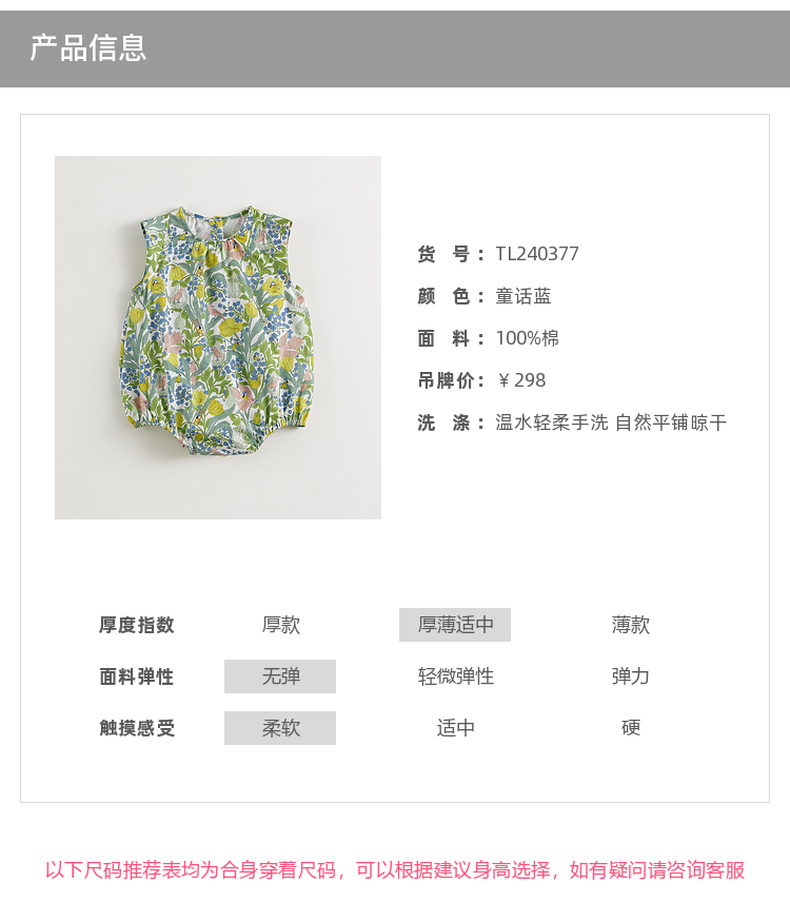
Task: Click the tag price ¥298
Action: point(522,380)
